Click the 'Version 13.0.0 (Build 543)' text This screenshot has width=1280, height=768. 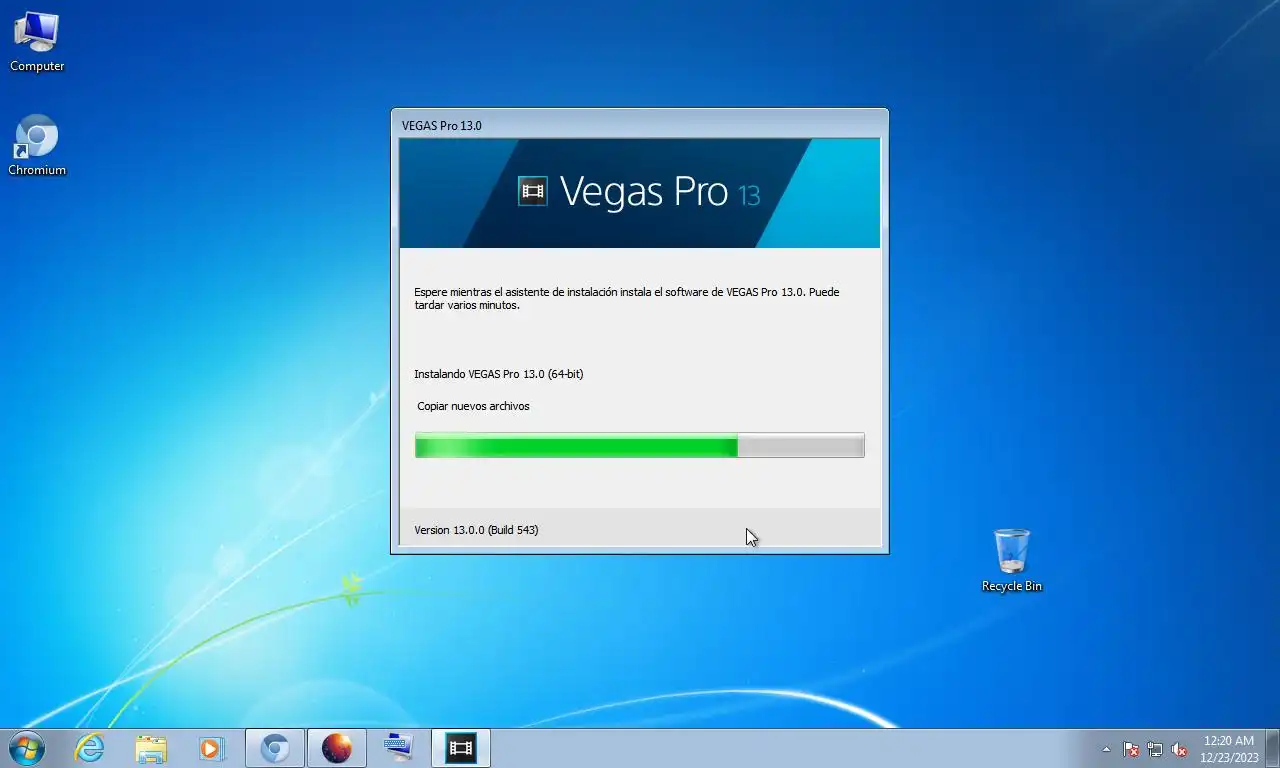click(x=476, y=530)
